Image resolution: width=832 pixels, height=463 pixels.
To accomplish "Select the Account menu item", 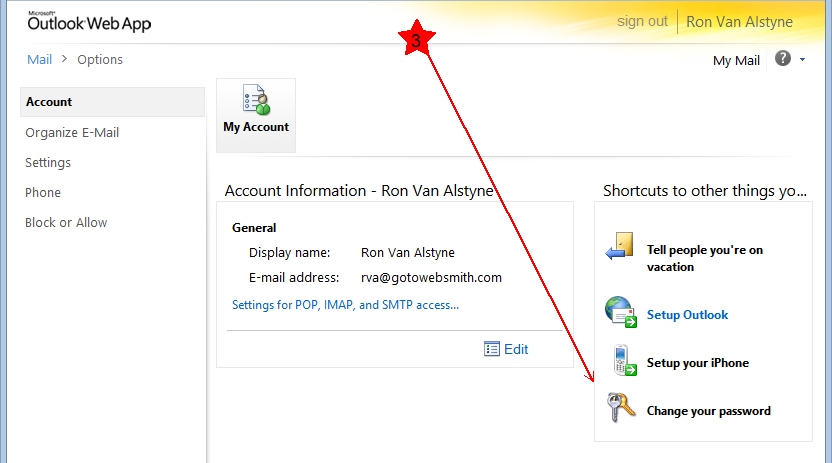I will (112, 102).
